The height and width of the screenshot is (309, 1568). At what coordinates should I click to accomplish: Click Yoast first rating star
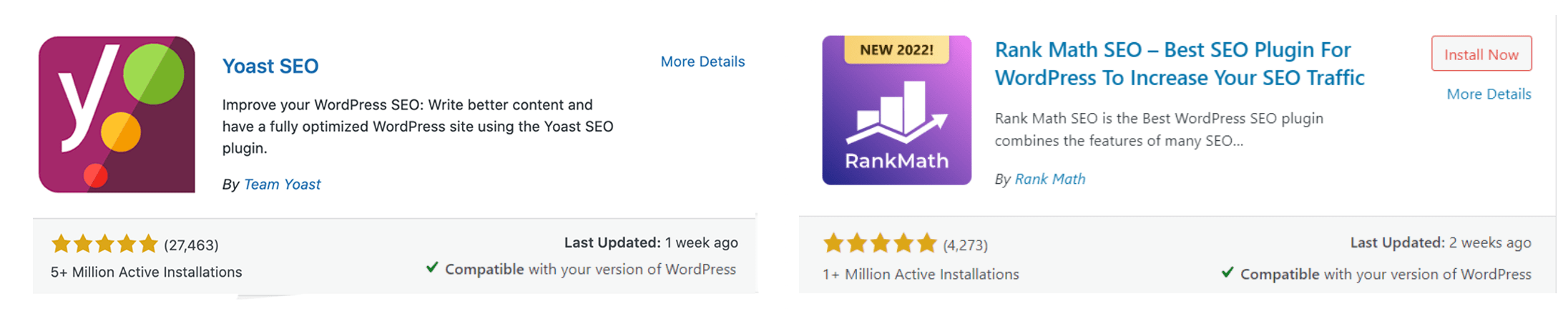[62, 244]
